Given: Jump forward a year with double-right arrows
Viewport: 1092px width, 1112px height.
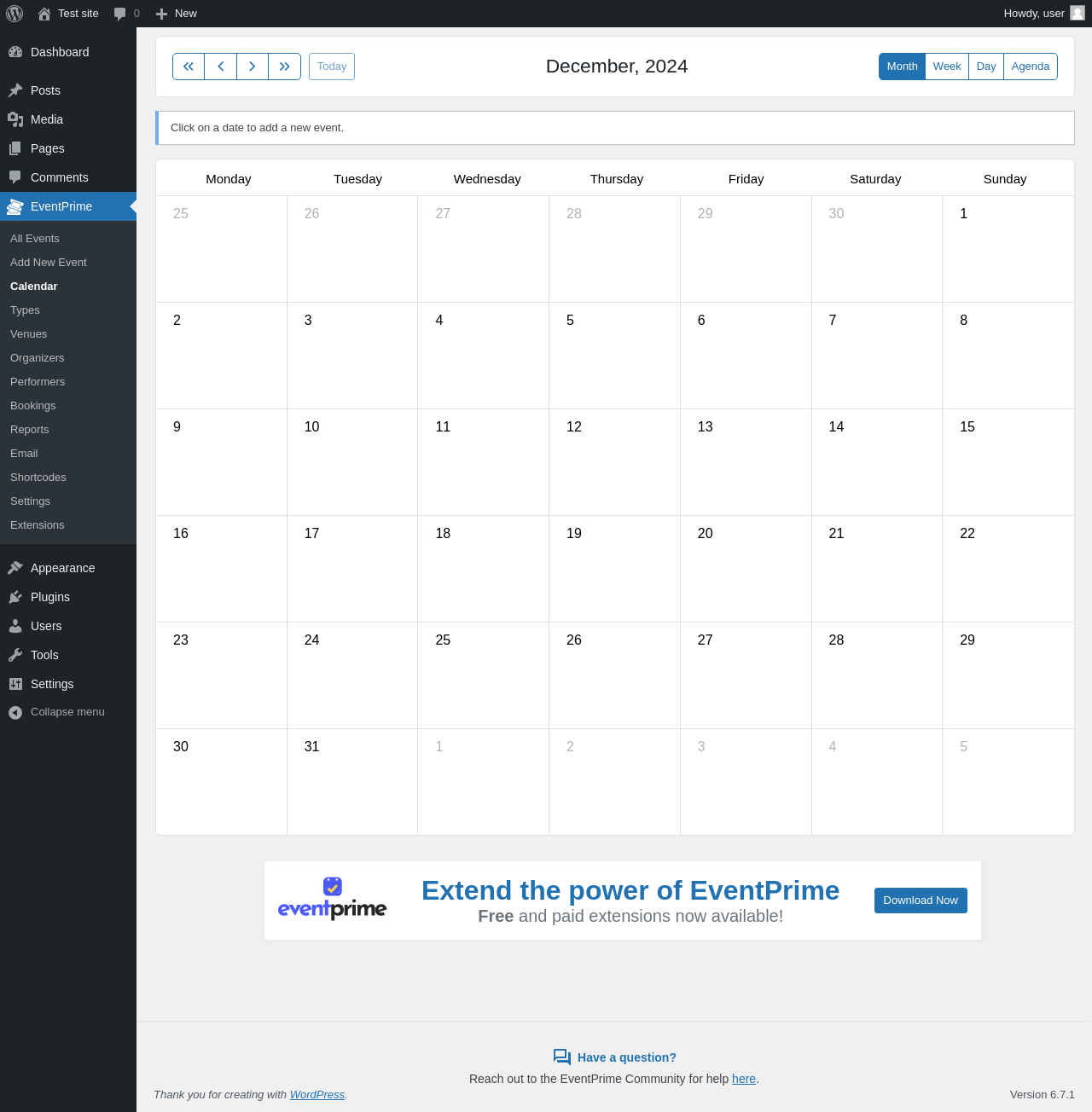Looking at the screenshot, I should (x=285, y=67).
